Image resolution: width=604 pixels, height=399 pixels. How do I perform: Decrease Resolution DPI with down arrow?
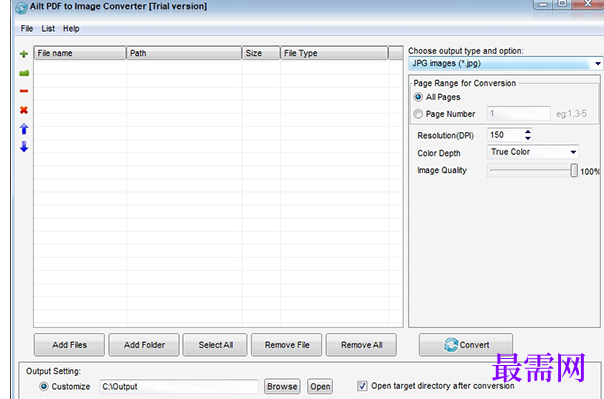point(528,138)
